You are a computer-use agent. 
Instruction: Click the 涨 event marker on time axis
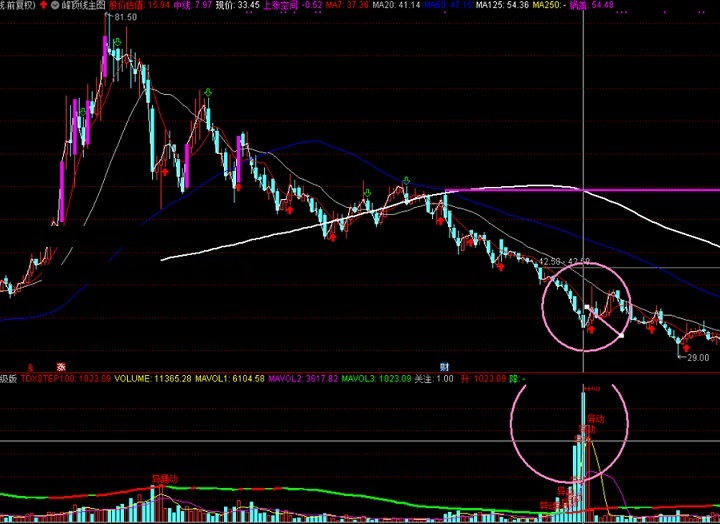[61, 367]
